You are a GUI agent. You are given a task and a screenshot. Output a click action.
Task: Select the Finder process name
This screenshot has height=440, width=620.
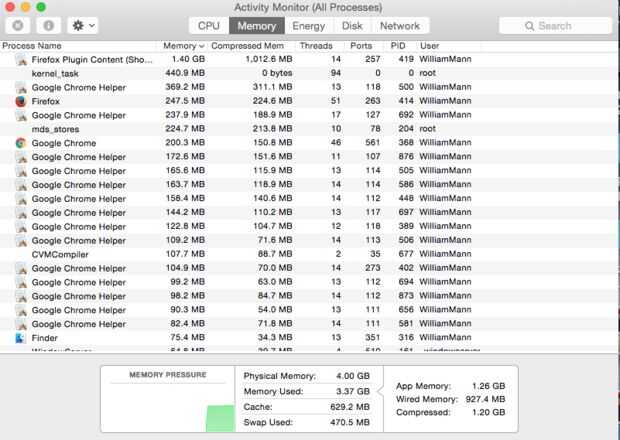pos(45,338)
